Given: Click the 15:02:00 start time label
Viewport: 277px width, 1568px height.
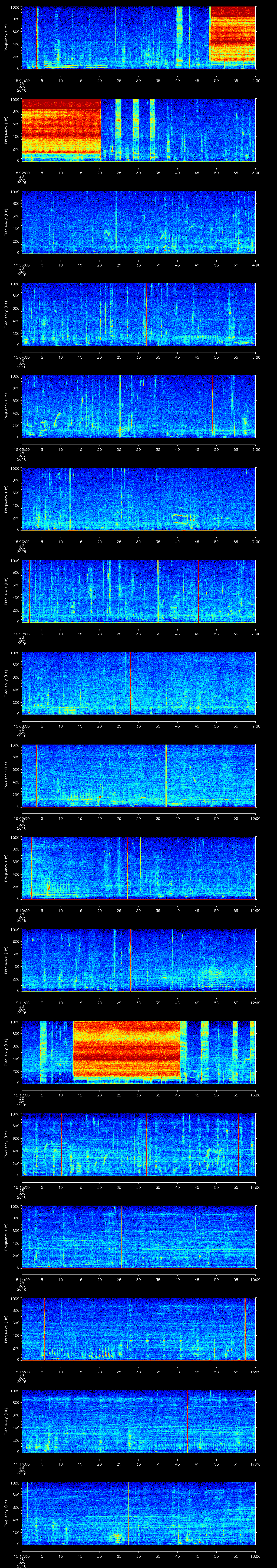Looking at the screenshot, I should (21, 173).
